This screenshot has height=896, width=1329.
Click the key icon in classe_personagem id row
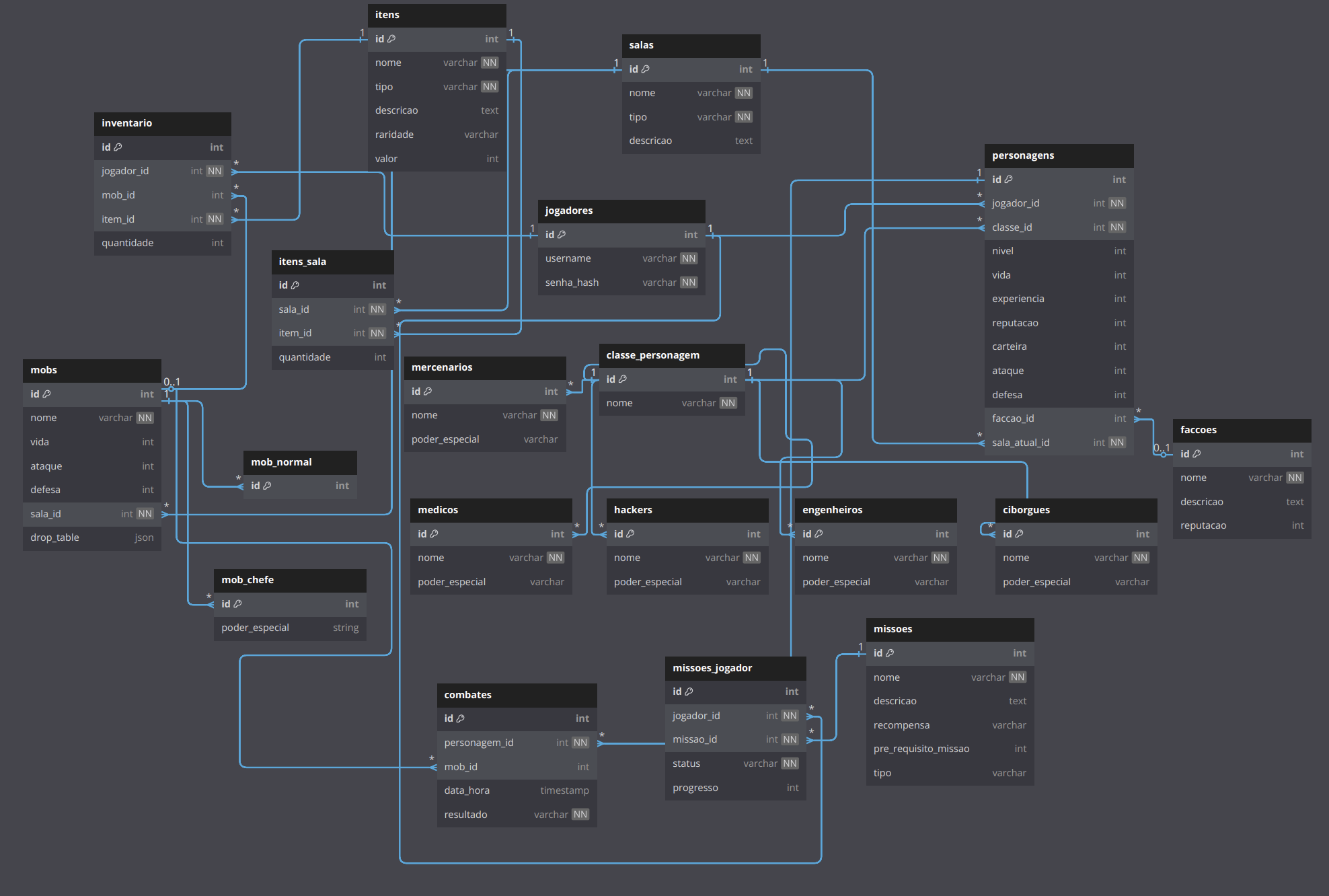click(x=623, y=379)
